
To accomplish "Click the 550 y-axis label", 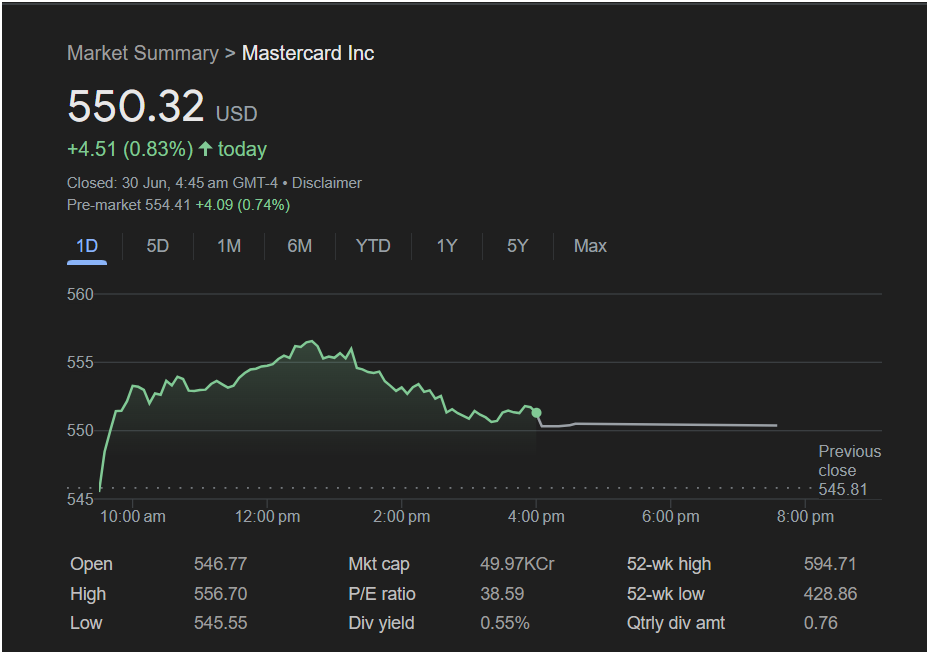I will tap(80, 431).
